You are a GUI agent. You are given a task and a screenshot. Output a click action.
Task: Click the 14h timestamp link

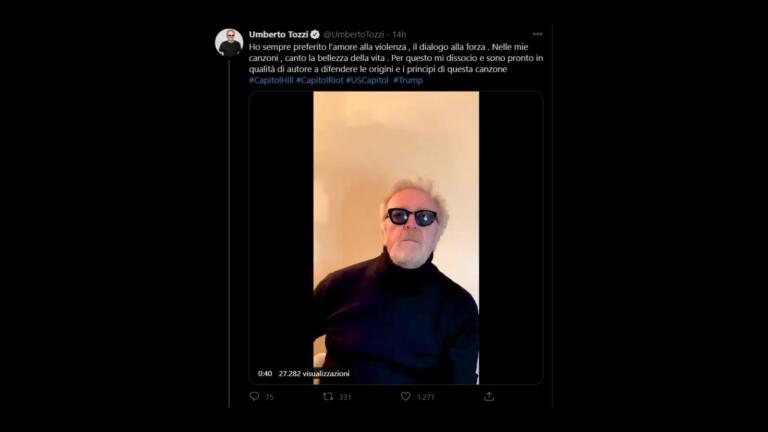pyautogui.click(x=399, y=34)
